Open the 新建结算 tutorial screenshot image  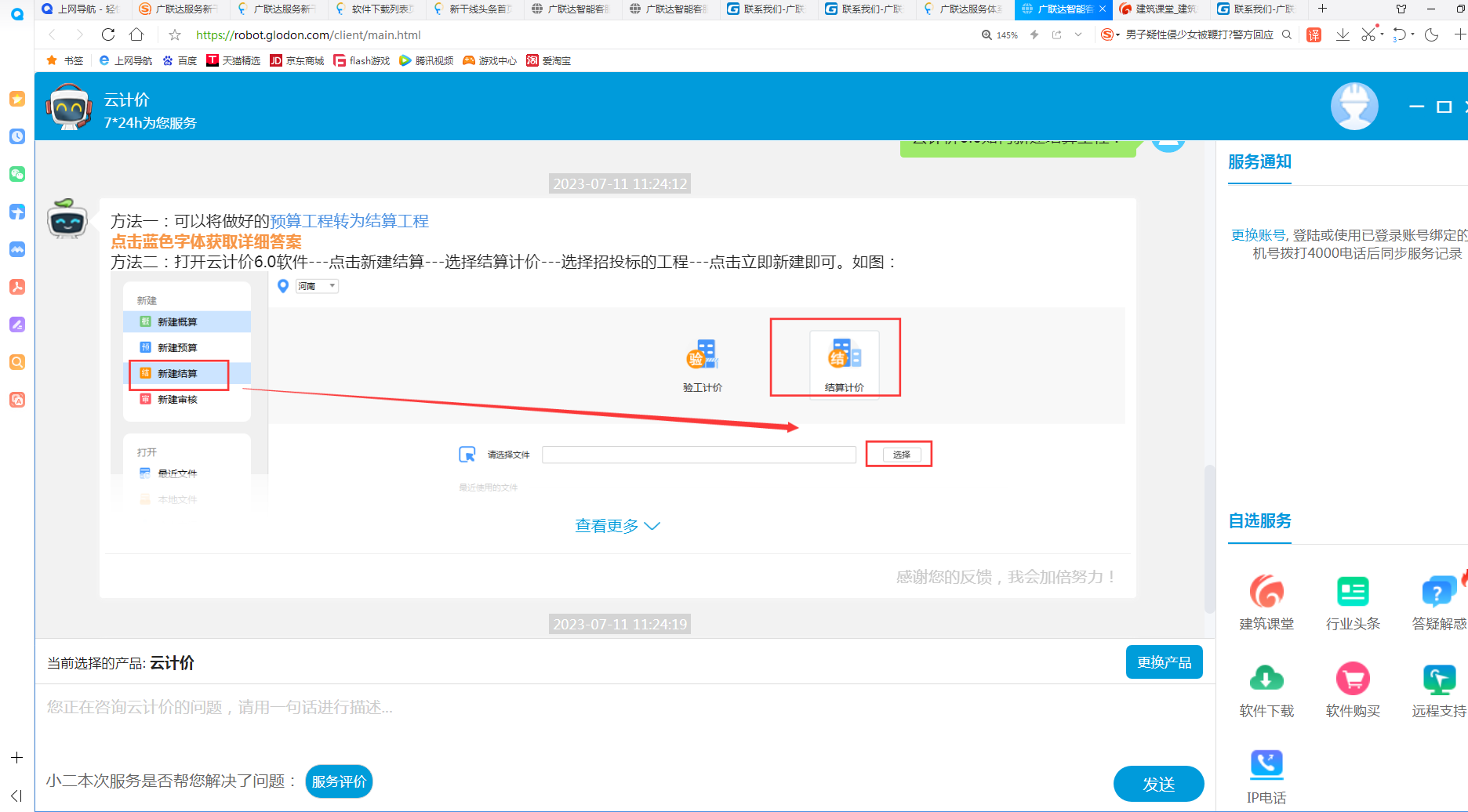(x=618, y=391)
